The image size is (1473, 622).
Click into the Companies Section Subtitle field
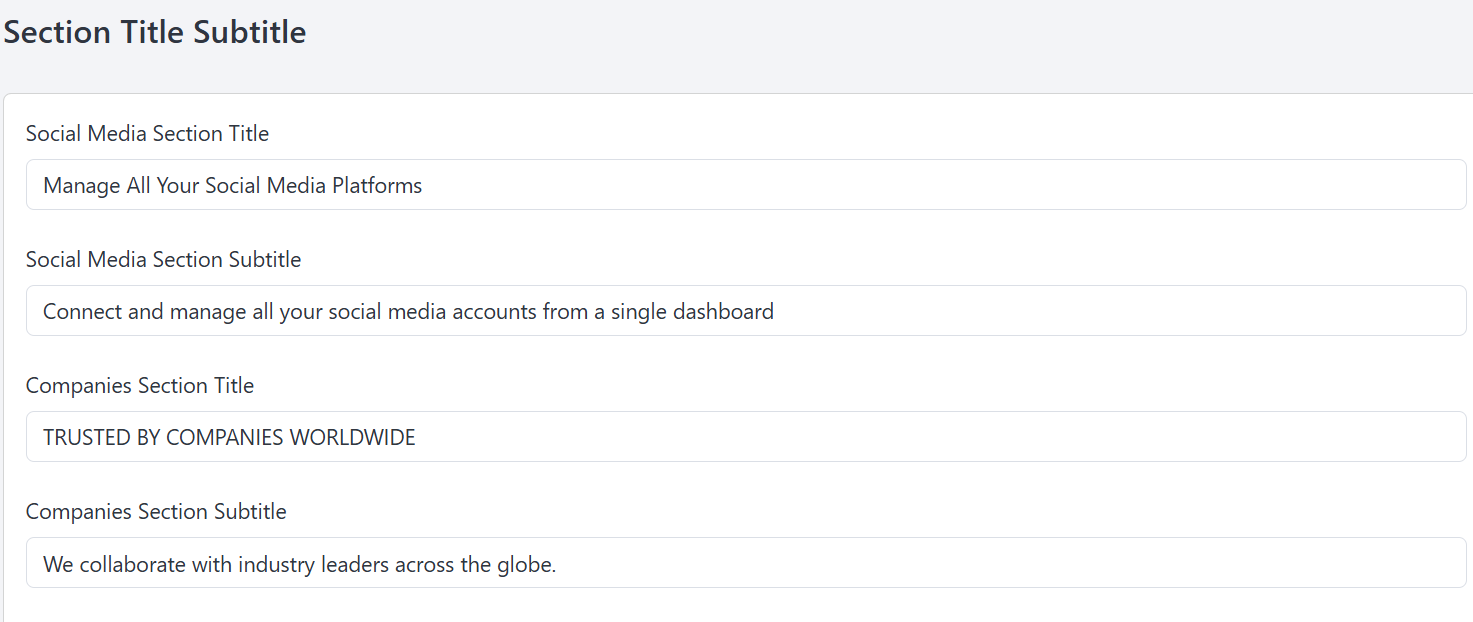click(746, 563)
